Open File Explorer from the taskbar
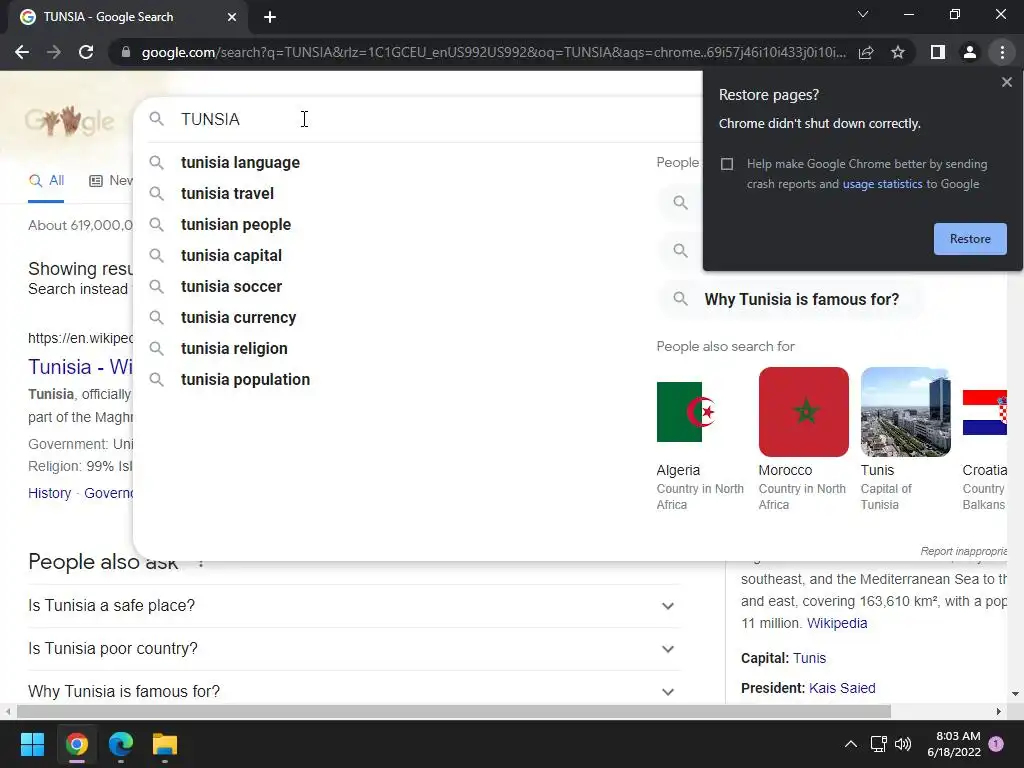Screen dimensions: 1024x768 point(165,744)
